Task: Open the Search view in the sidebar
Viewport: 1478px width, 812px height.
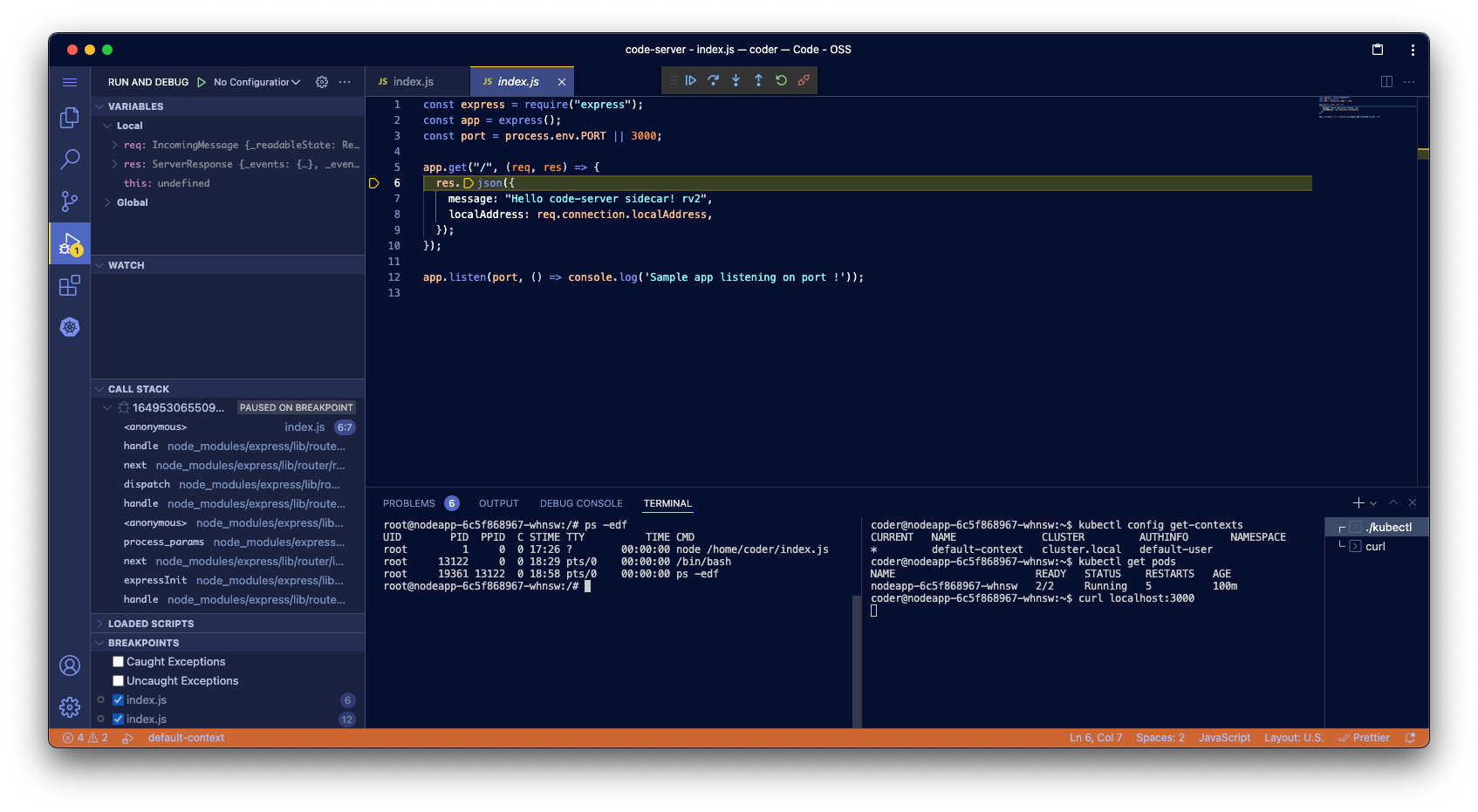Action: click(69, 159)
